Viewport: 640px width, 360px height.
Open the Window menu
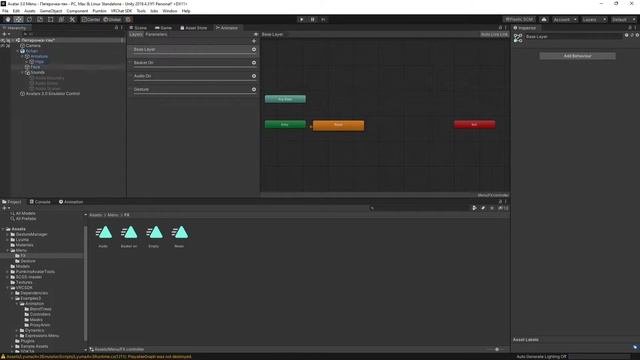pyautogui.click(x=170, y=11)
